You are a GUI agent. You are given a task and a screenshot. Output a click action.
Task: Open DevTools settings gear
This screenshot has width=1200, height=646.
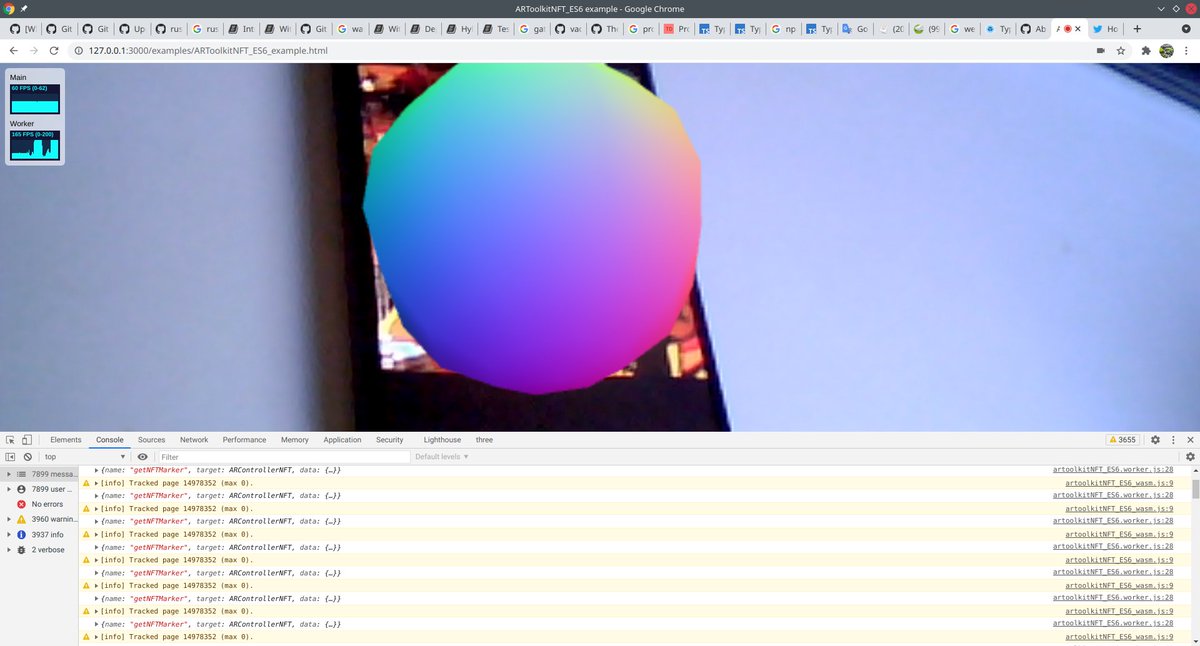pos(1156,439)
